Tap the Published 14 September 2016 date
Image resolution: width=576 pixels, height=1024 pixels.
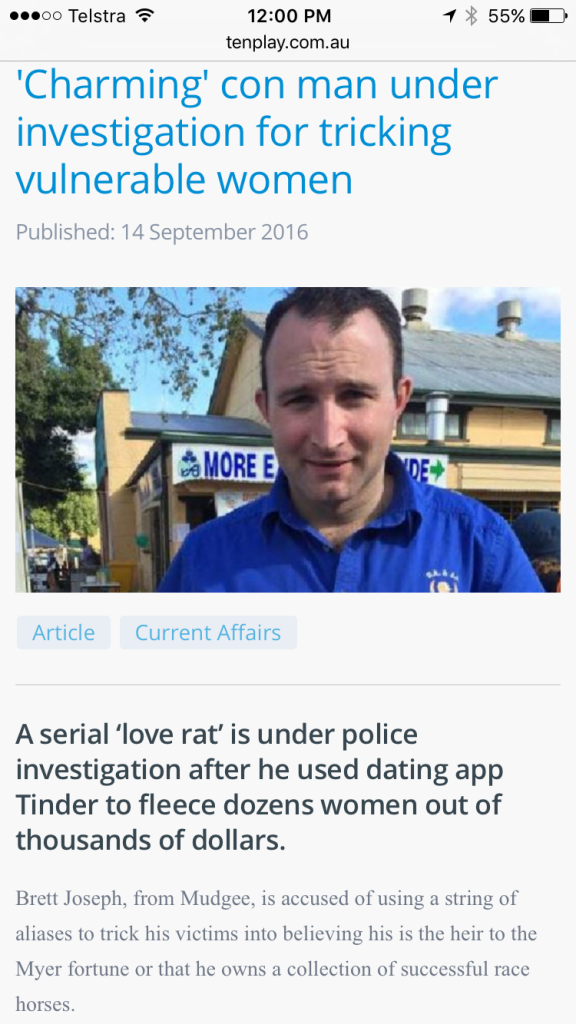[x=162, y=232]
